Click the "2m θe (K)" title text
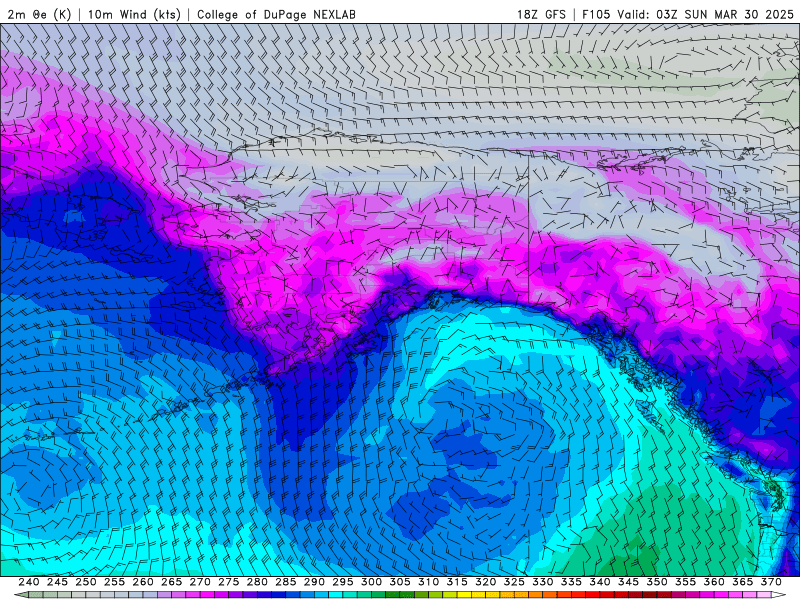Screen dimensions: 800x600 (39, 14)
